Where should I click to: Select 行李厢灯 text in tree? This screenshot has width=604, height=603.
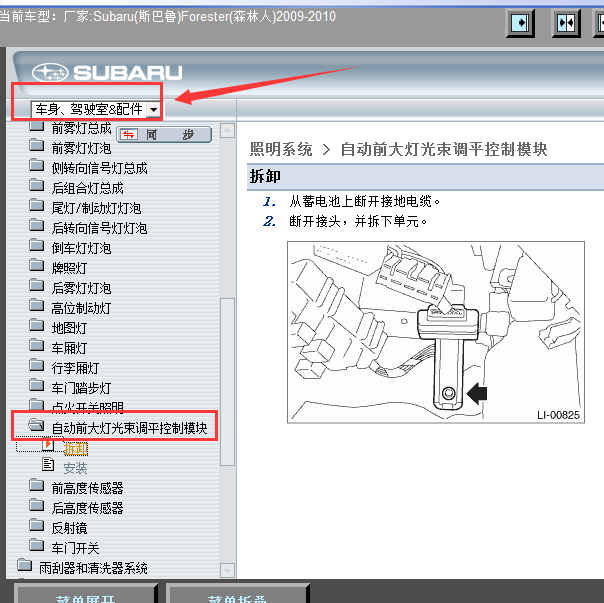click(76, 369)
